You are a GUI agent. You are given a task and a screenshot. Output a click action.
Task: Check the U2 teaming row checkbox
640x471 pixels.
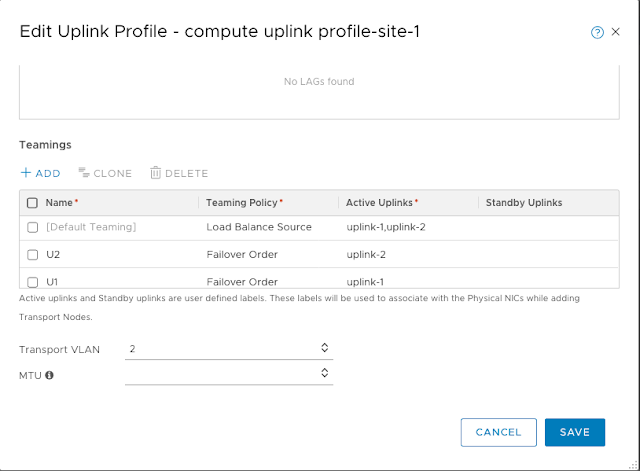pos(32,254)
